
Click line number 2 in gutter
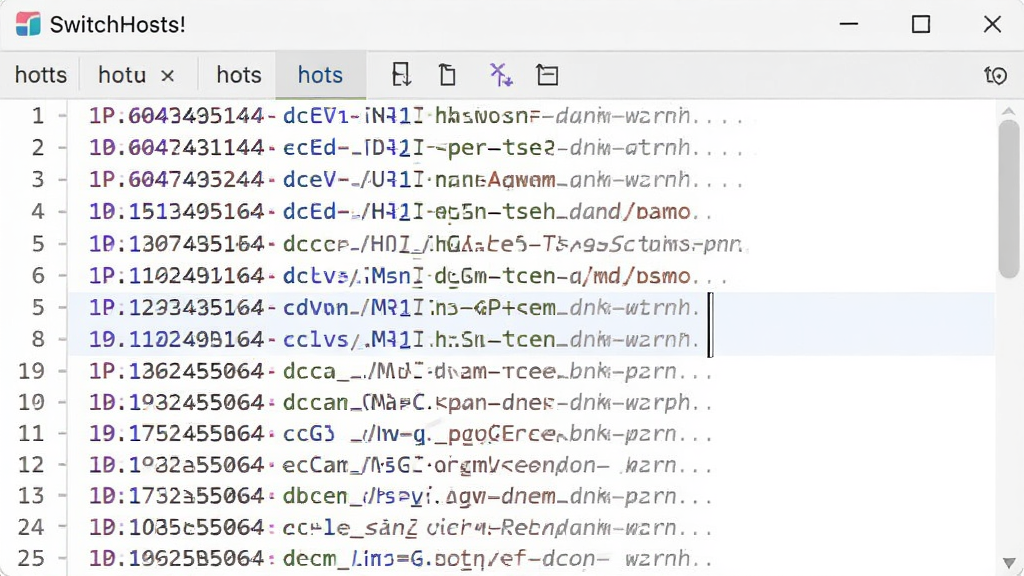(x=38, y=148)
